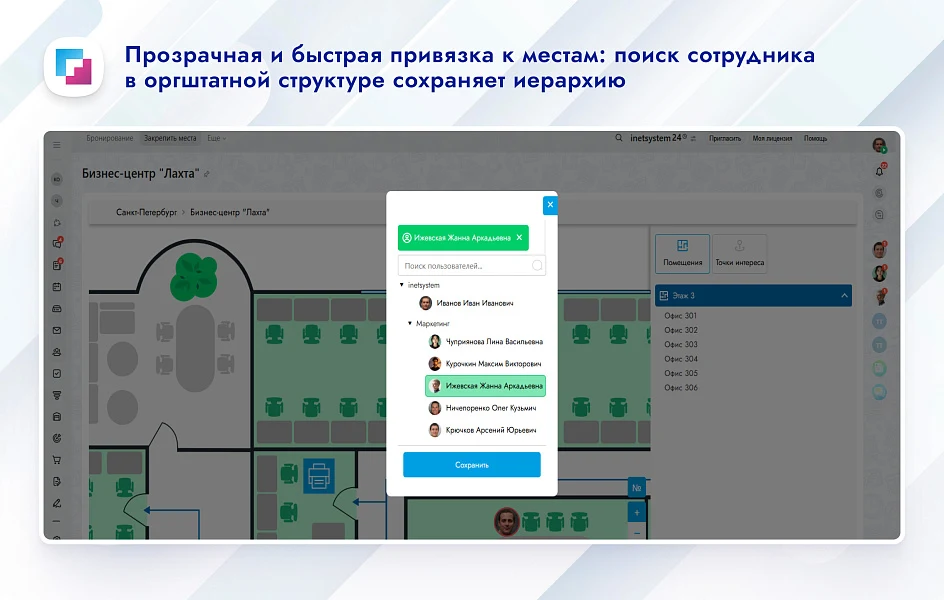Click the user profile avatar at top right
This screenshot has width=944, height=600.
[x=879, y=144]
